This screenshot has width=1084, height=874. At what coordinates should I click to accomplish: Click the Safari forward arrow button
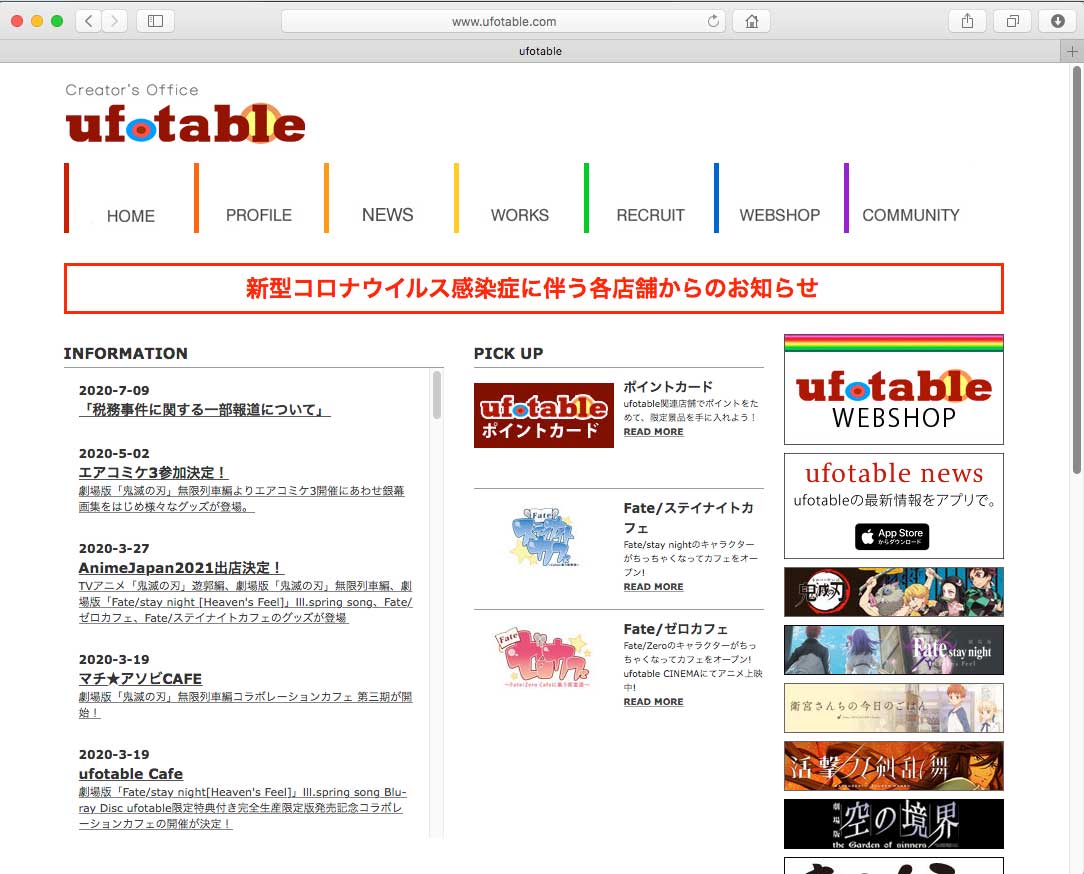click(x=114, y=21)
